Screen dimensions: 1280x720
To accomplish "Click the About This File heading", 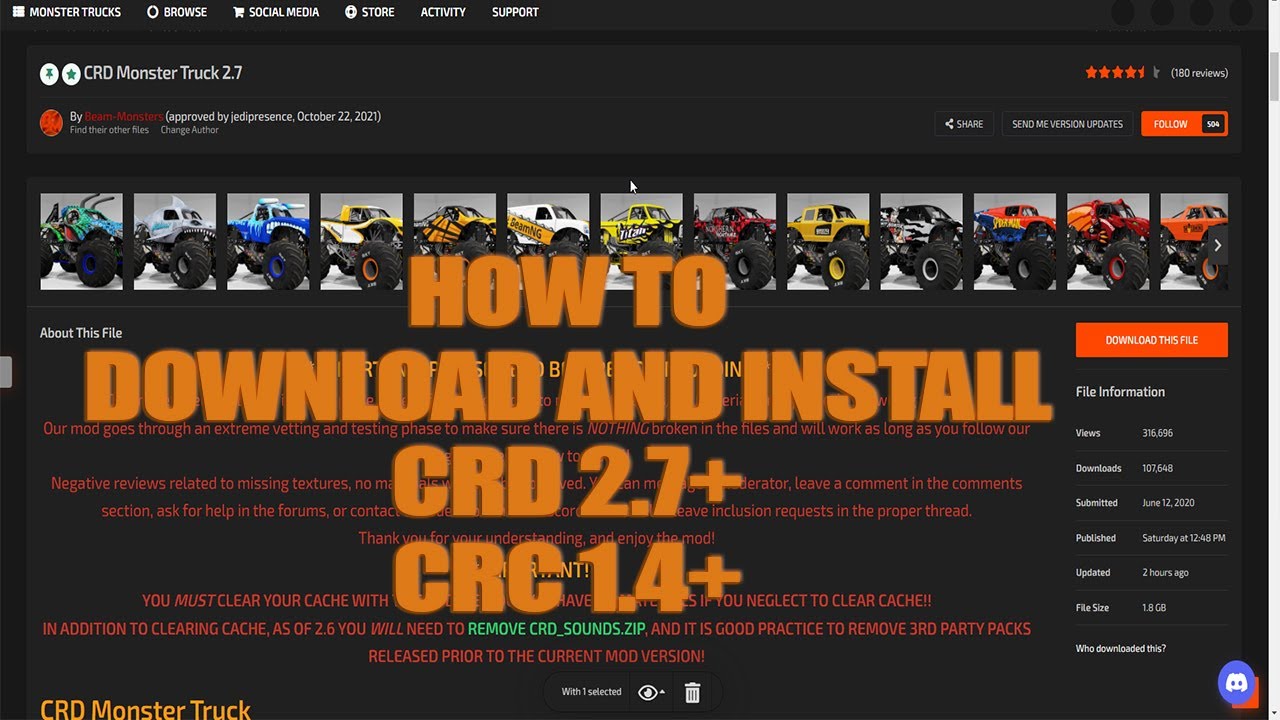I will [x=81, y=333].
